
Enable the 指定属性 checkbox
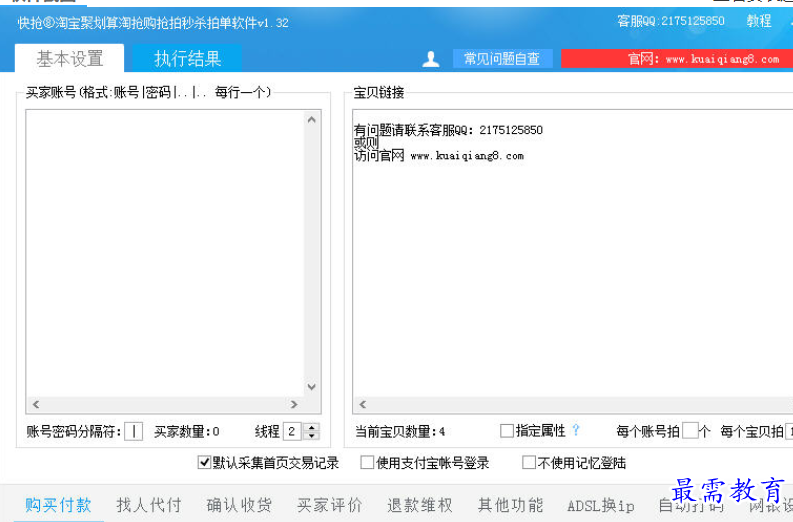point(506,431)
